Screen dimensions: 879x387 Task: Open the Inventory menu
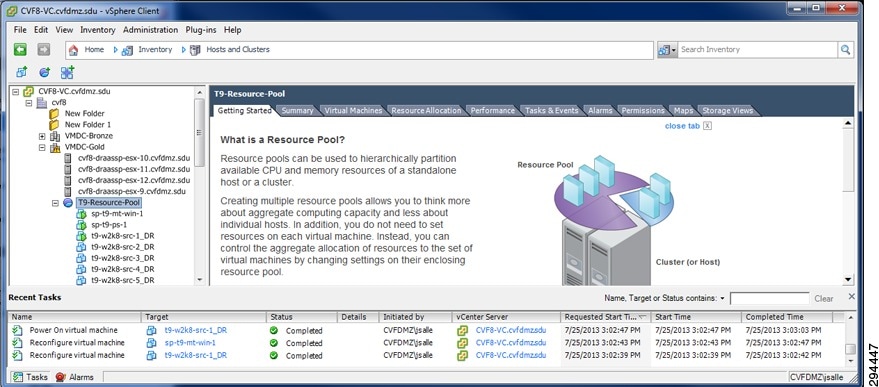[98, 30]
